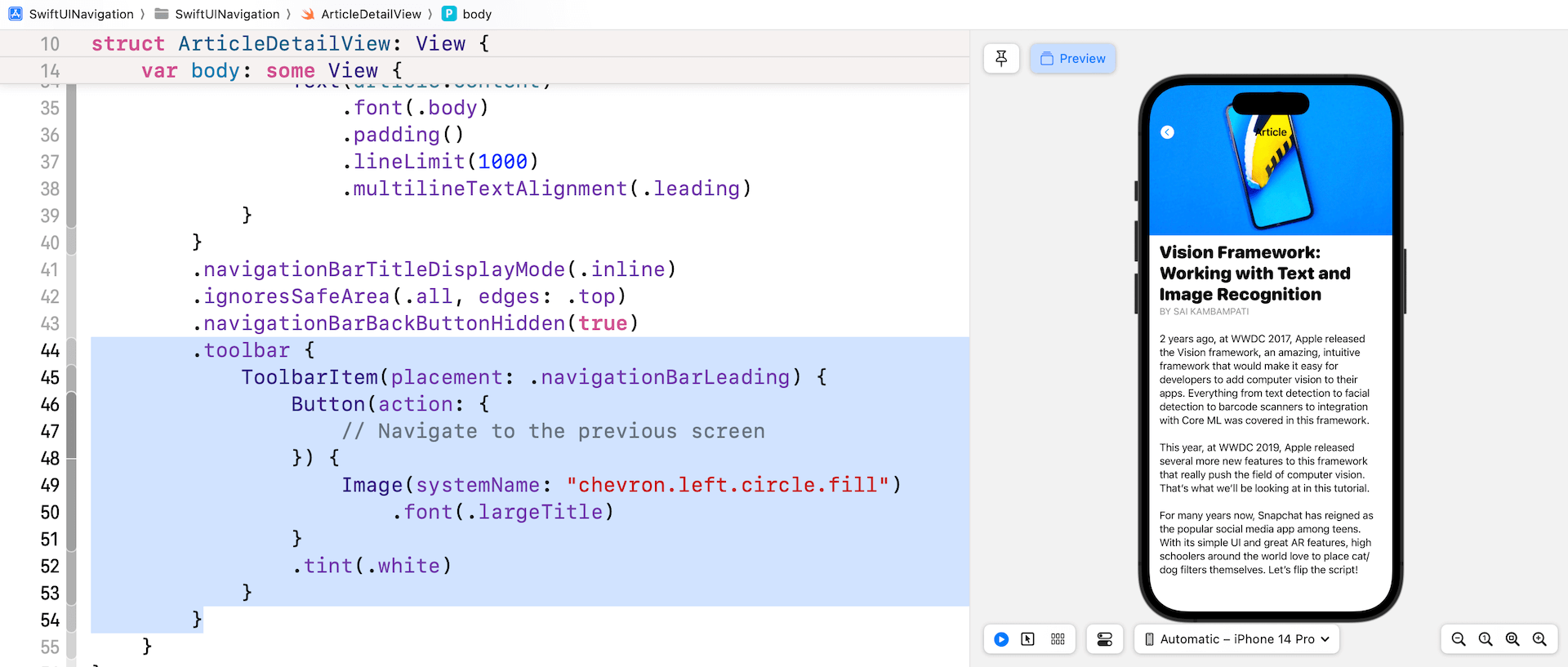Screen dimensions: 1568x667
Task: Click the "chevron.left.circle.fill" string in code
Action: pos(727,485)
